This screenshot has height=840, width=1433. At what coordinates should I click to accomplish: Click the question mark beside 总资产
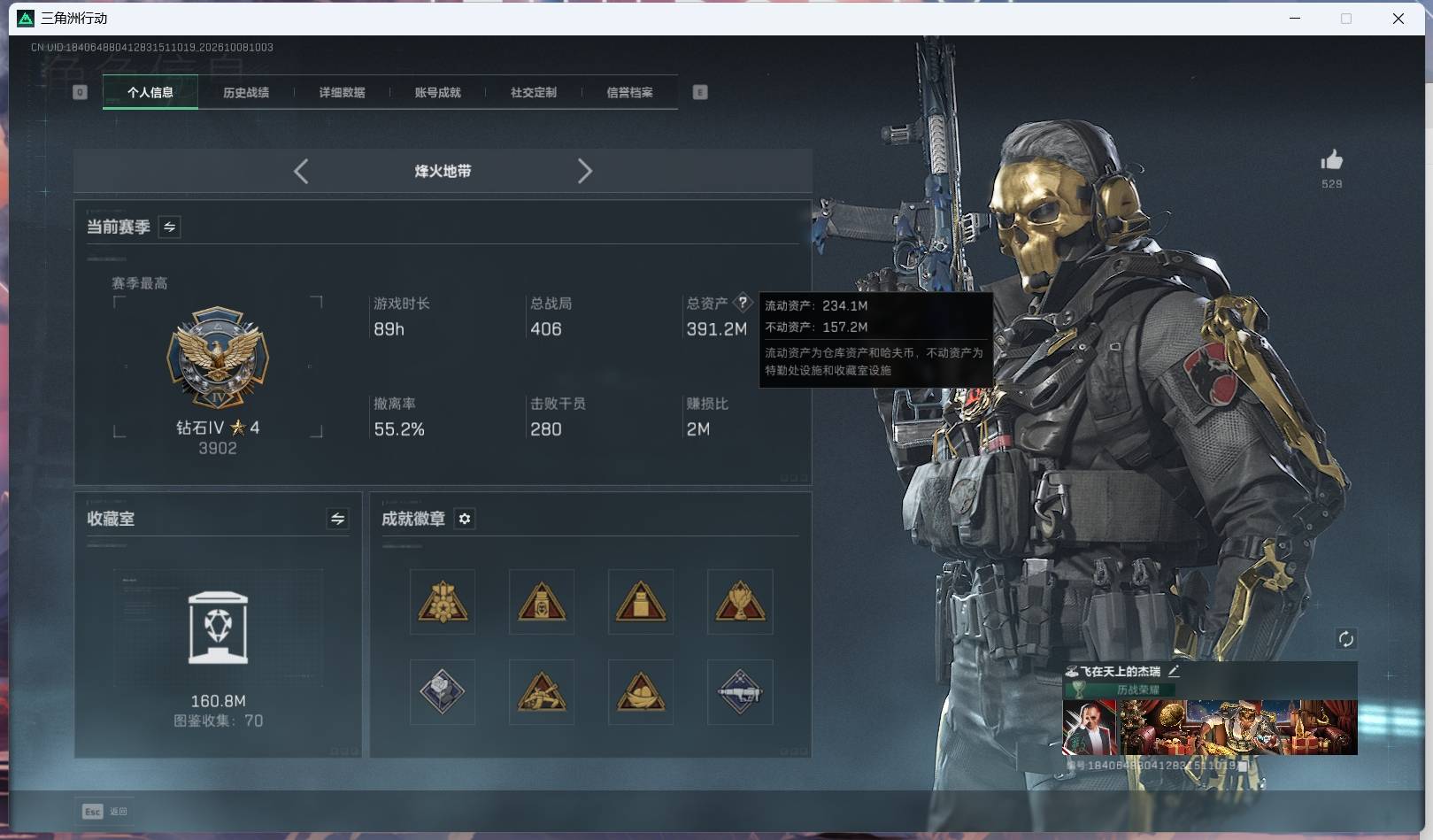point(743,303)
